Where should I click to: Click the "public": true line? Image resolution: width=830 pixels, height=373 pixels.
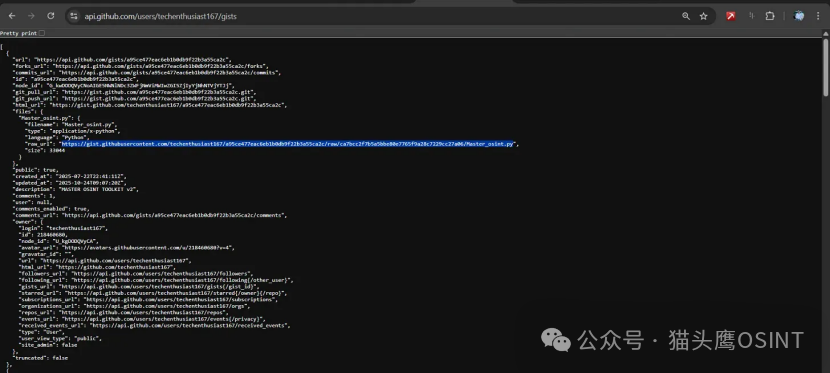[35, 170]
